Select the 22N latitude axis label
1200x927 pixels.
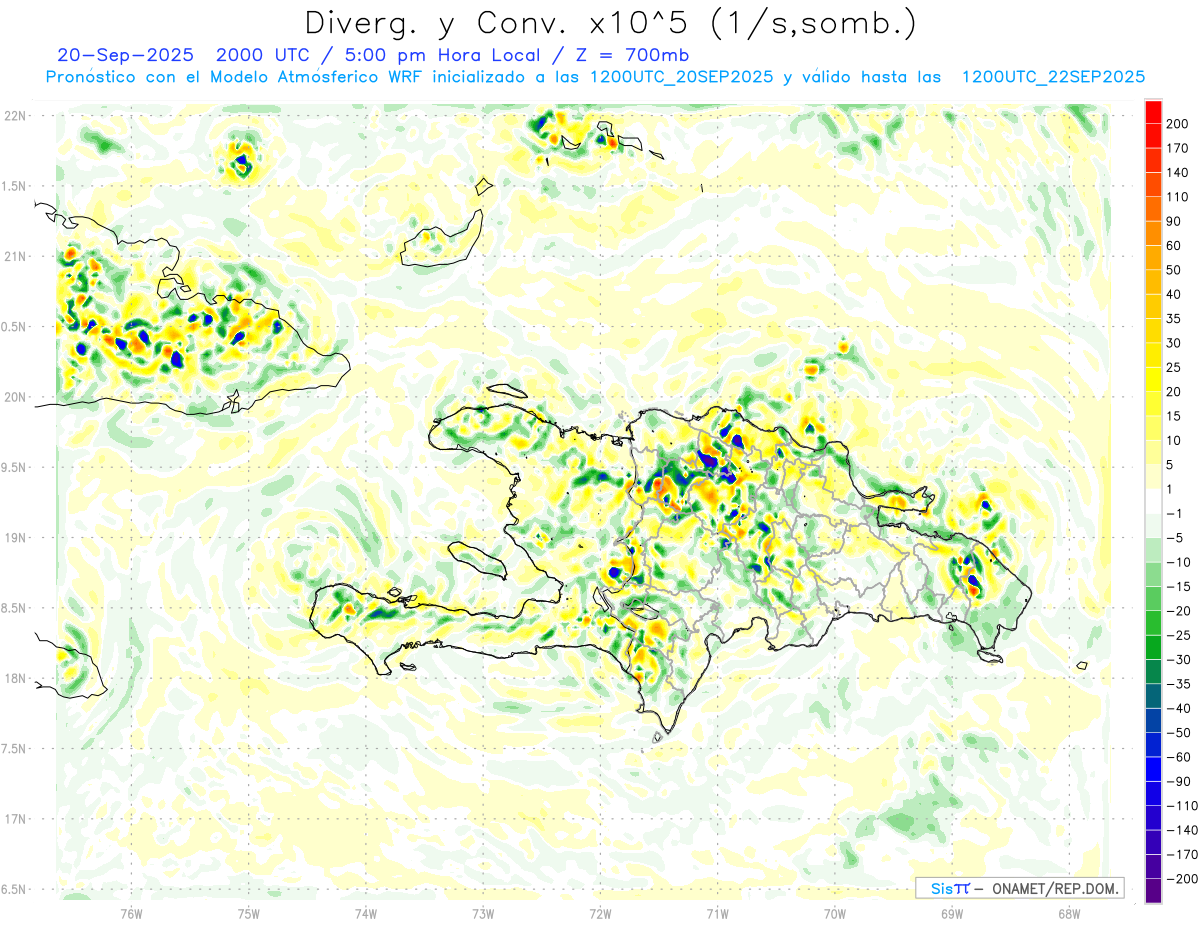click(x=15, y=116)
